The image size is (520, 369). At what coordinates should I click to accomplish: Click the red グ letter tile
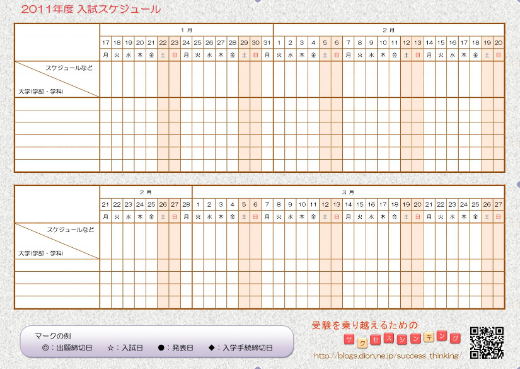[455, 338]
